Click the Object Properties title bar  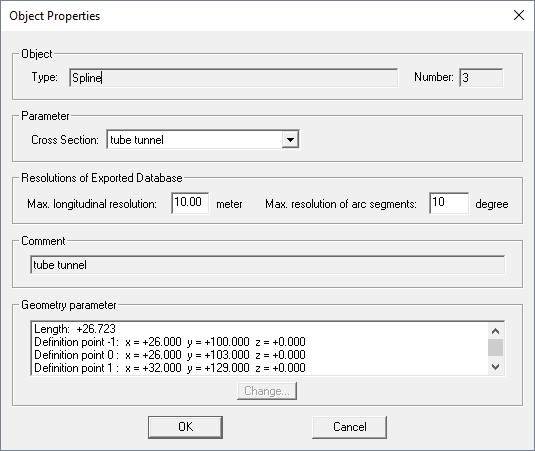[256, 16]
